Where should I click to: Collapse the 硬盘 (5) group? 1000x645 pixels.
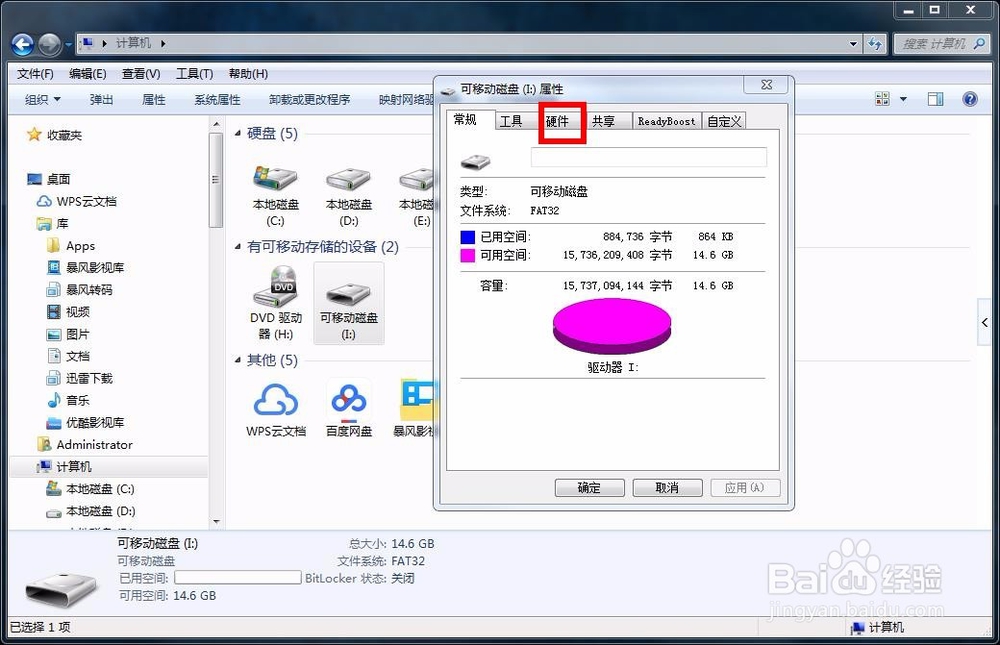pyautogui.click(x=238, y=133)
